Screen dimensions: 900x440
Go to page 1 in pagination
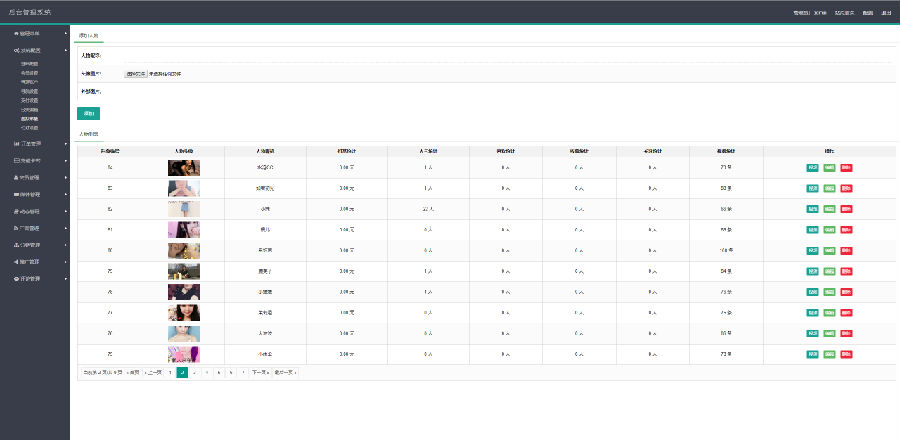point(170,372)
